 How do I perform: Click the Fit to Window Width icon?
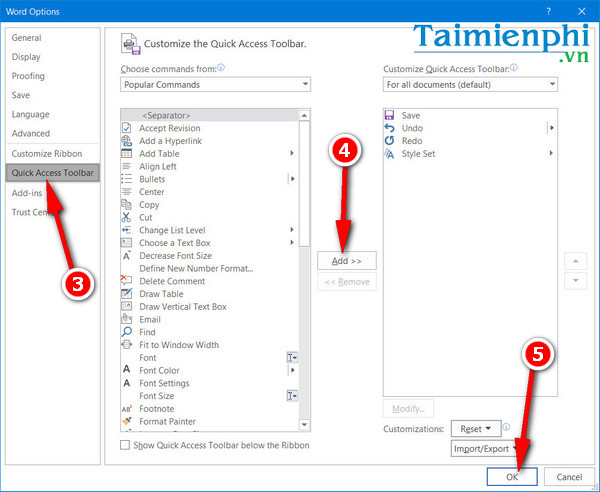point(126,344)
